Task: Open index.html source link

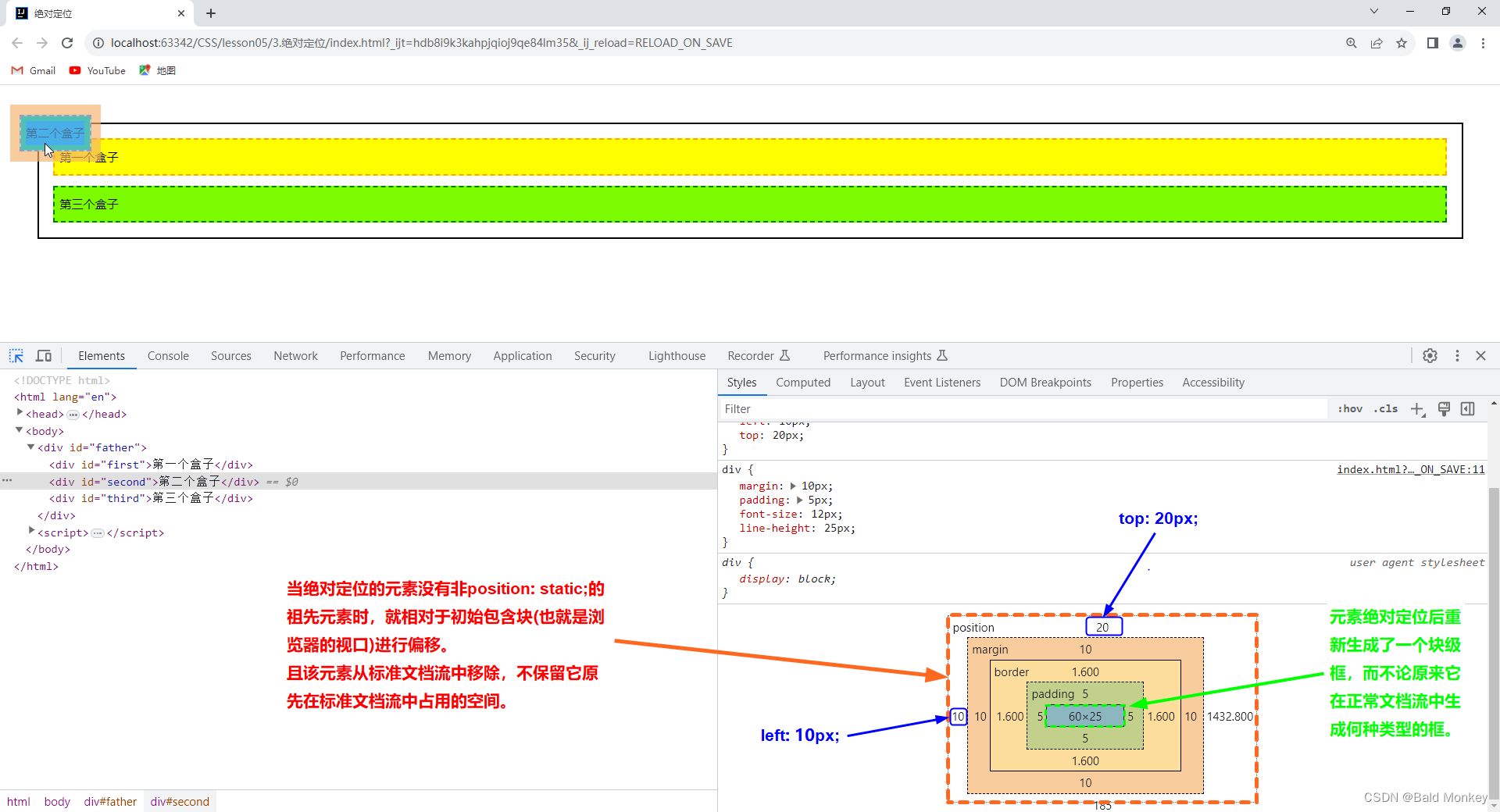Action: click(1410, 469)
